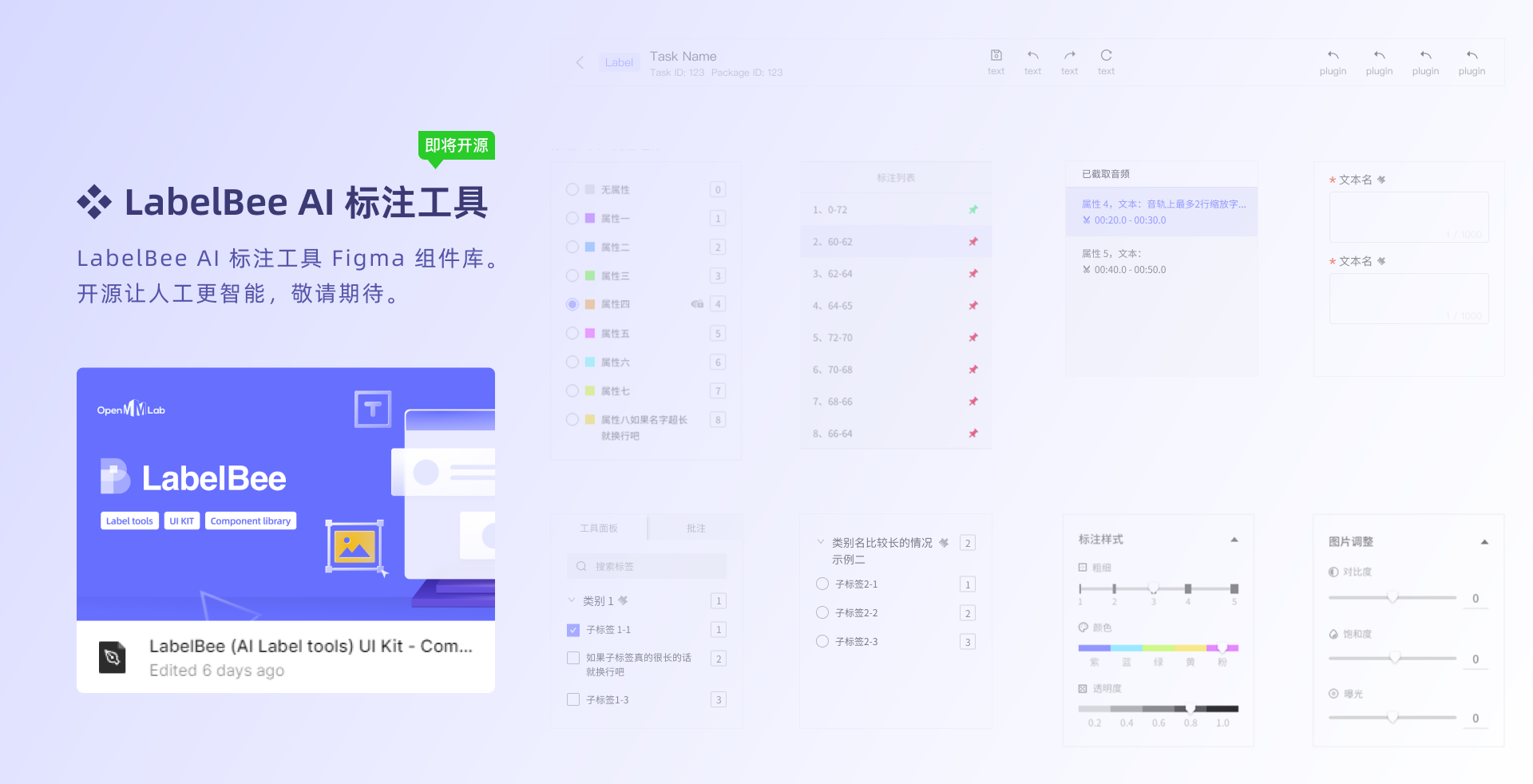Click the magnifier icon in 搜索标签 box

581,566
